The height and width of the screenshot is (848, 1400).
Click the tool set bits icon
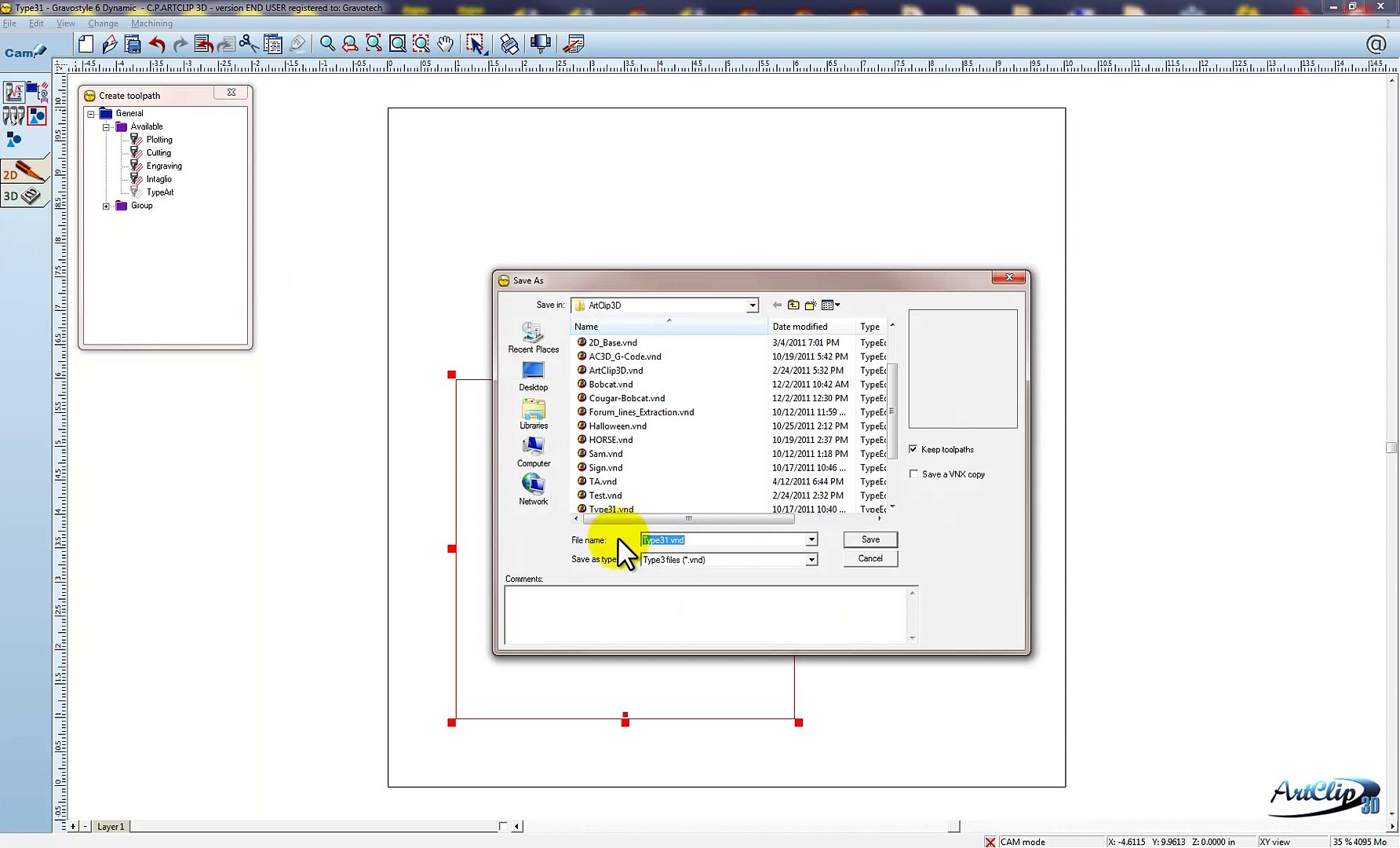coord(13,116)
